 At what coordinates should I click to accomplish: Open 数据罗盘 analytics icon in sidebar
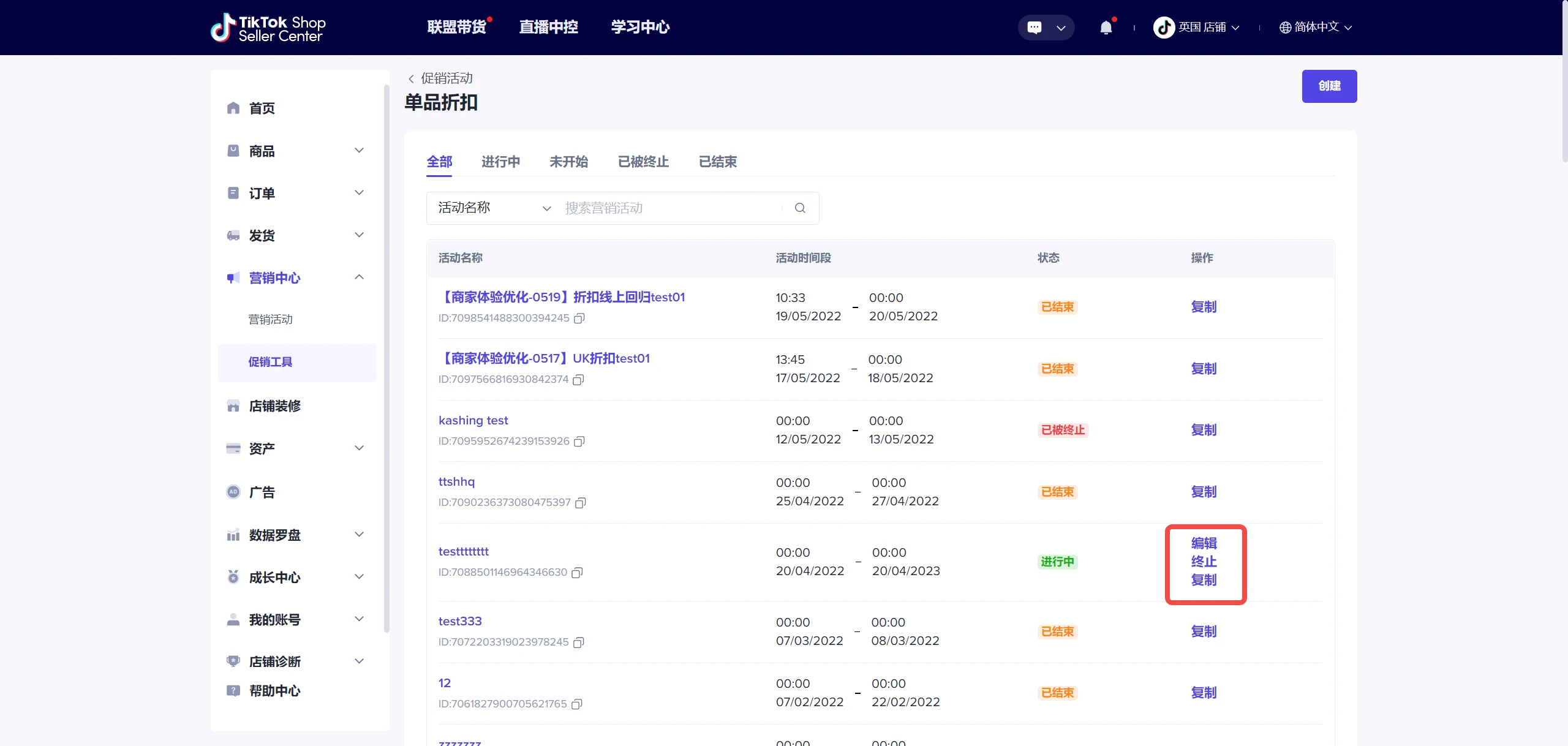[233, 535]
